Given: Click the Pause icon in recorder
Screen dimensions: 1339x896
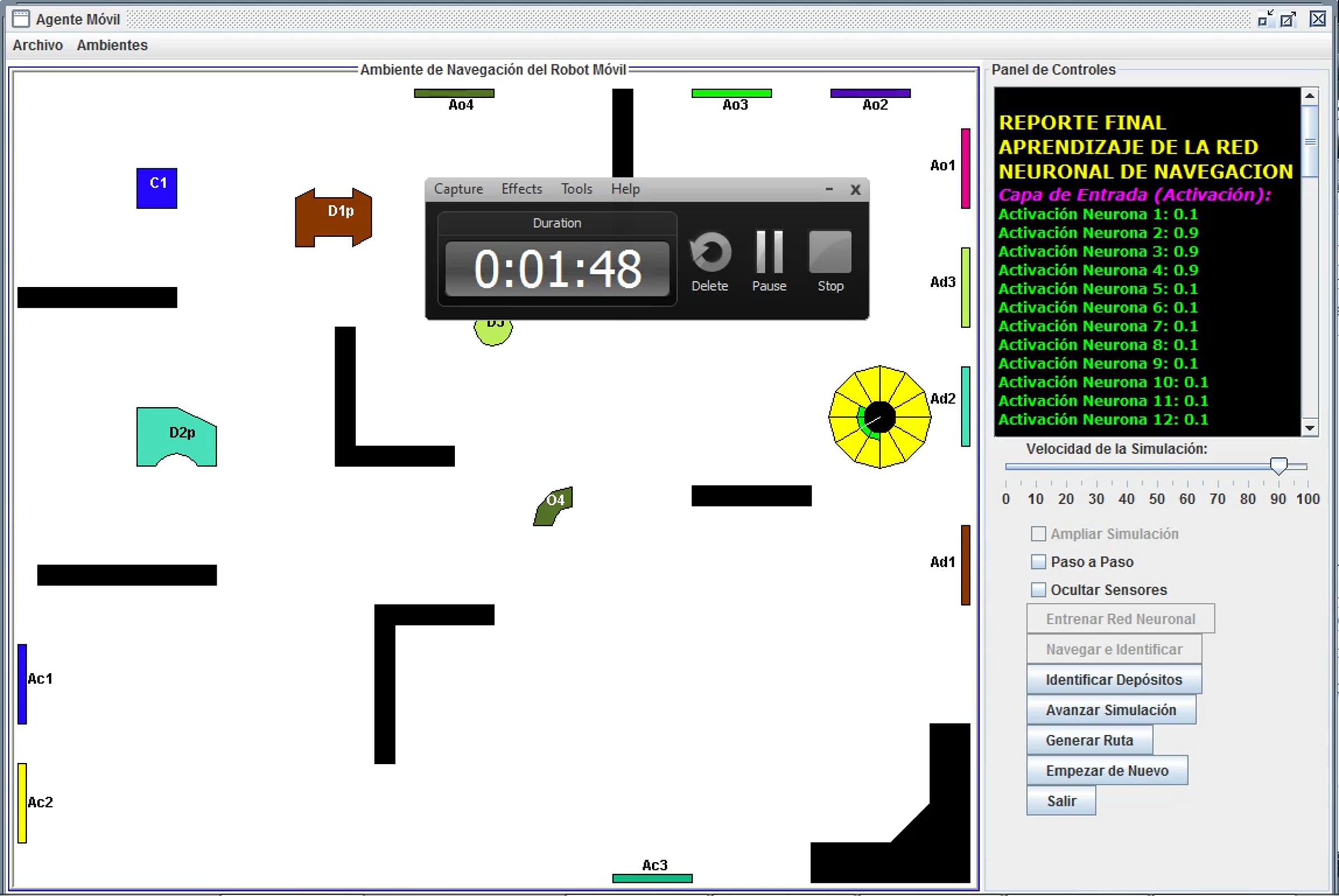Looking at the screenshot, I should click(769, 252).
